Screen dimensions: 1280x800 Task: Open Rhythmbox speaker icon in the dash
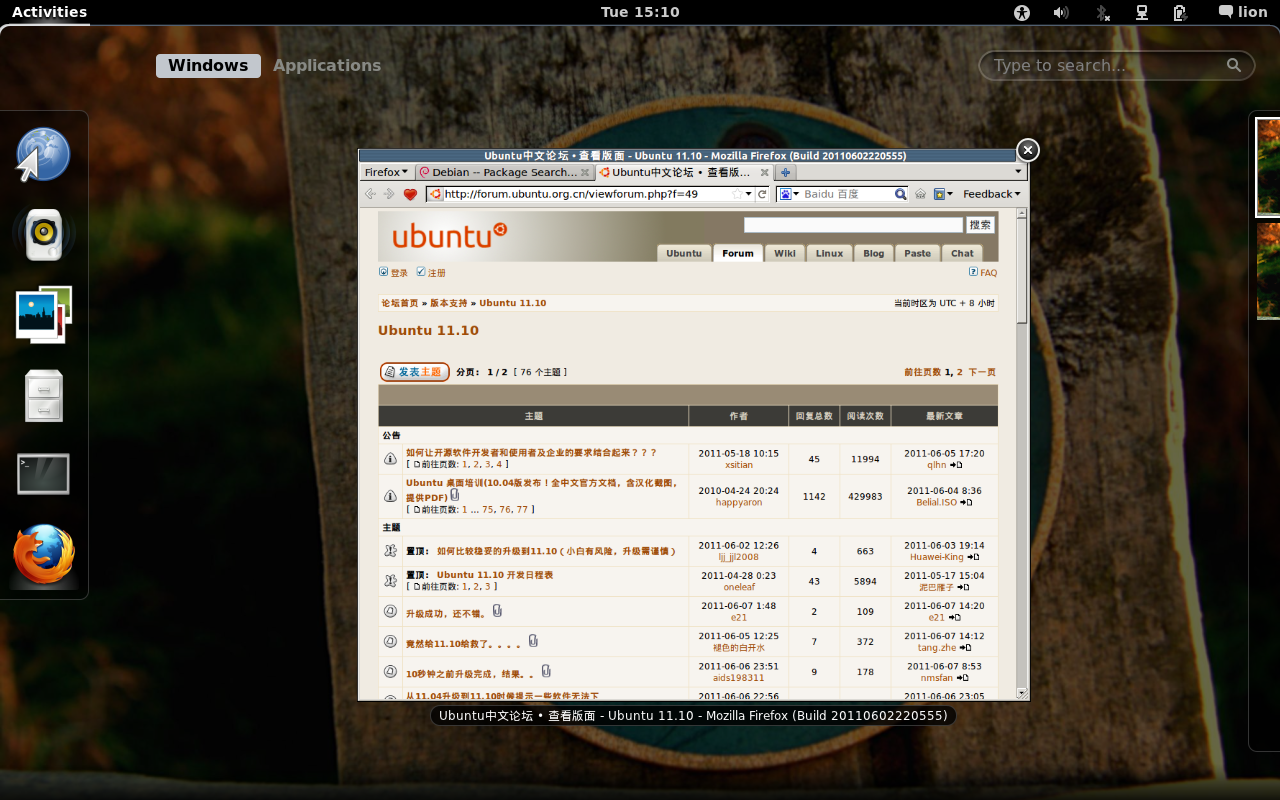pos(43,235)
